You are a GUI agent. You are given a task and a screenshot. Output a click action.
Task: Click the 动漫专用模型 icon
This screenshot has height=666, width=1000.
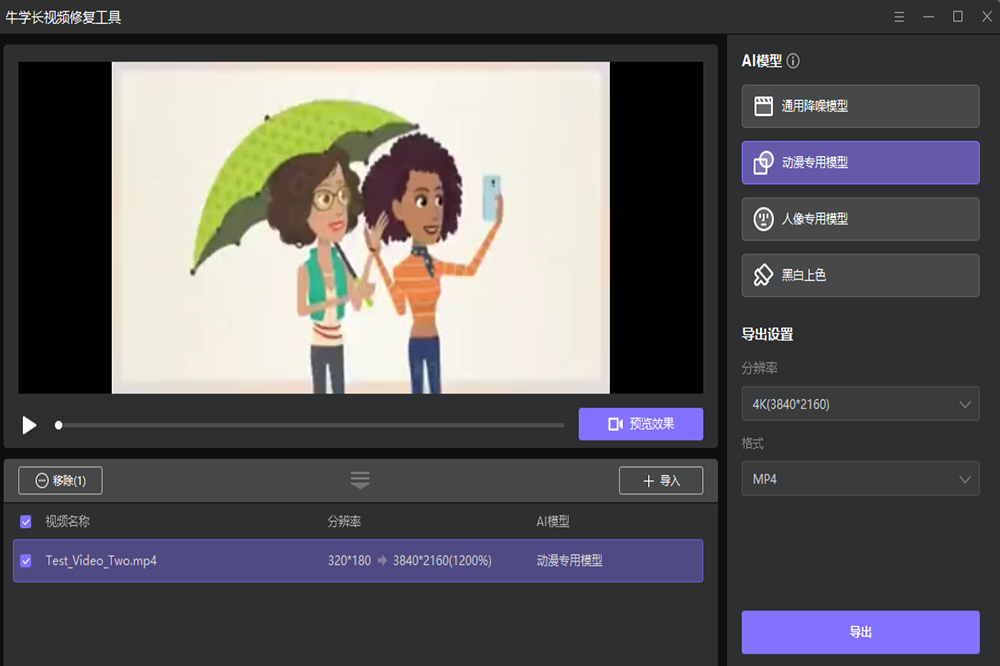763,162
